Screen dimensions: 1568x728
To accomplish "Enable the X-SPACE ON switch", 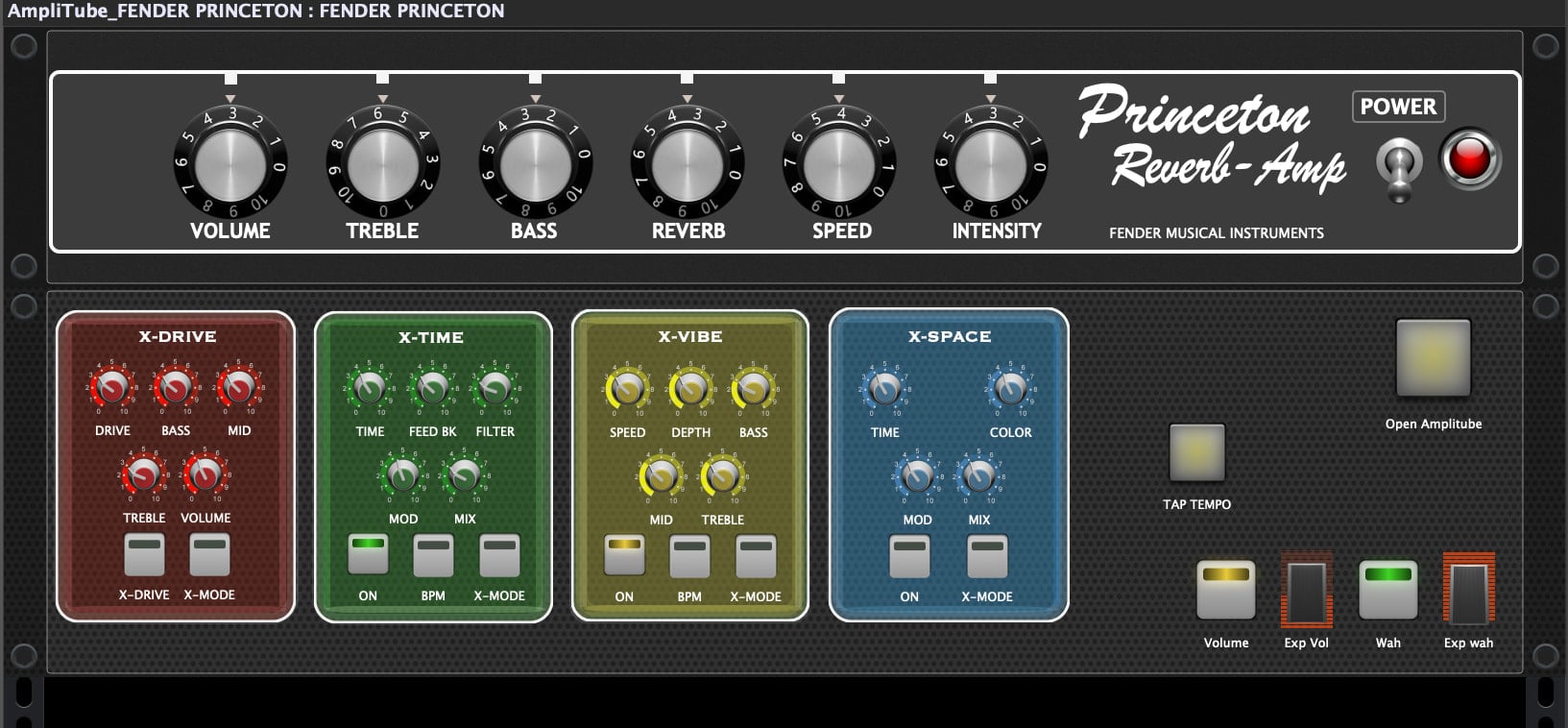I will coord(909,556).
